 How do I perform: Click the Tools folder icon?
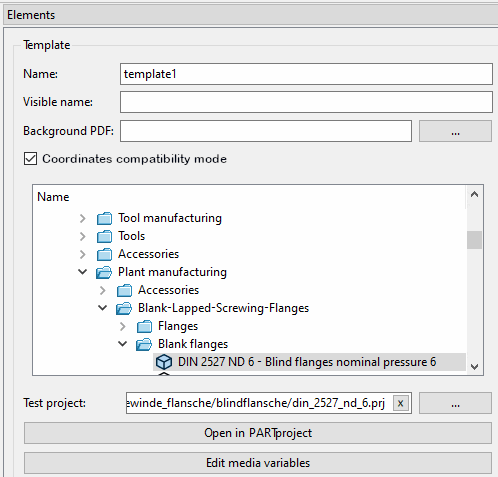pos(104,236)
